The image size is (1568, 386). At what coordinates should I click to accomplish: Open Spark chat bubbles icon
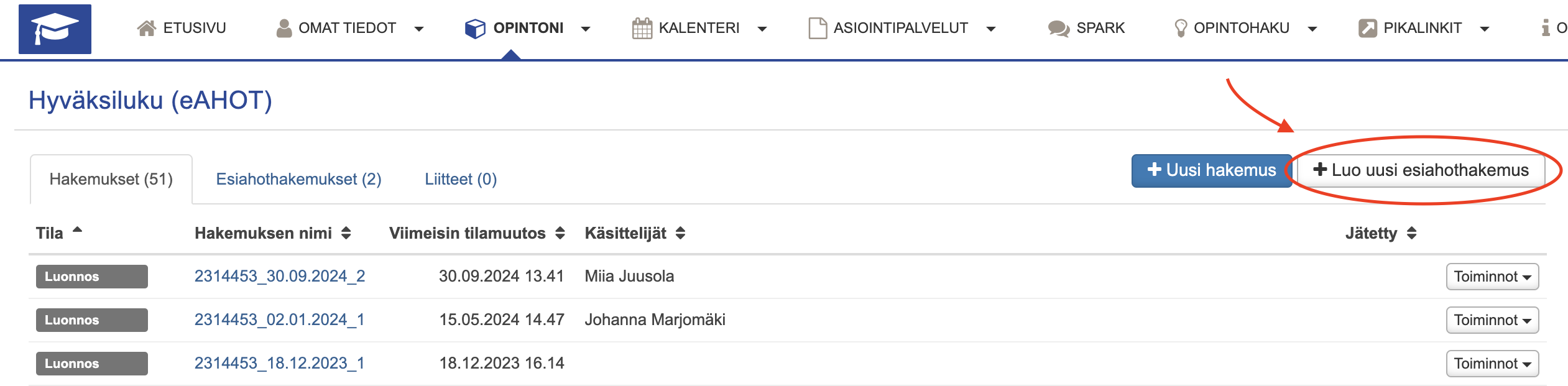pyautogui.click(x=1058, y=29)
